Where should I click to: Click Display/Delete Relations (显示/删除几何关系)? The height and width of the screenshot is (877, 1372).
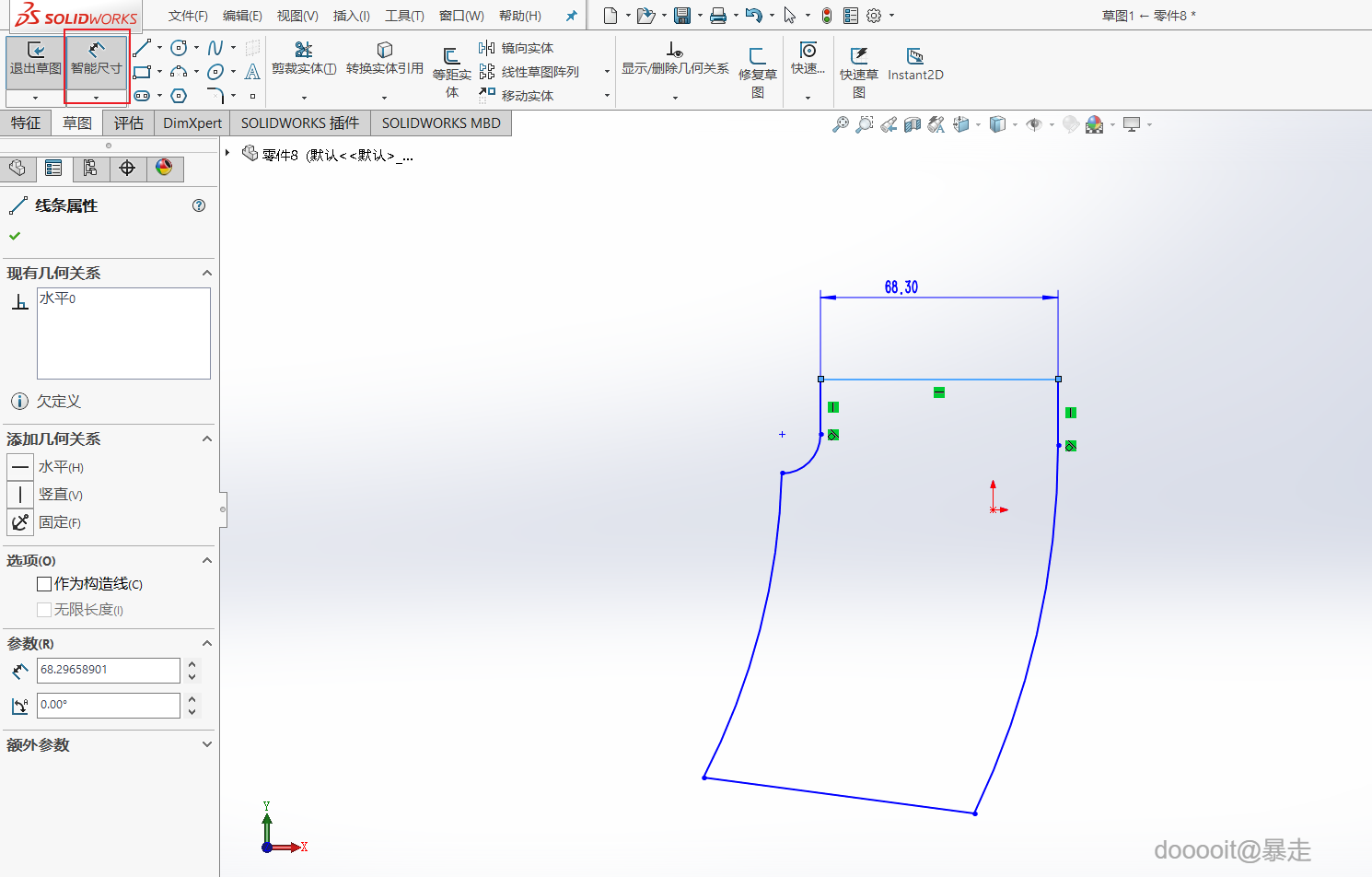point(675,58)
